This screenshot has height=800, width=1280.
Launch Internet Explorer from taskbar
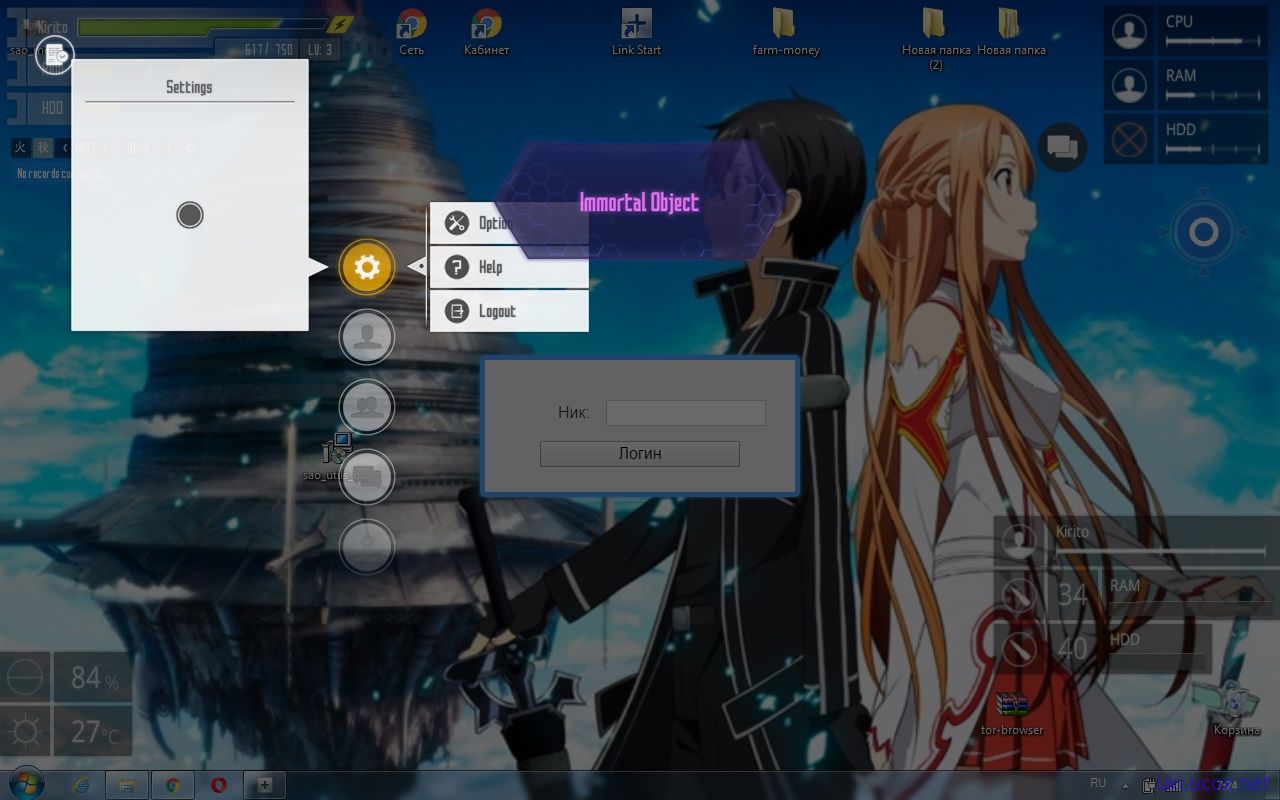(79, 786)
